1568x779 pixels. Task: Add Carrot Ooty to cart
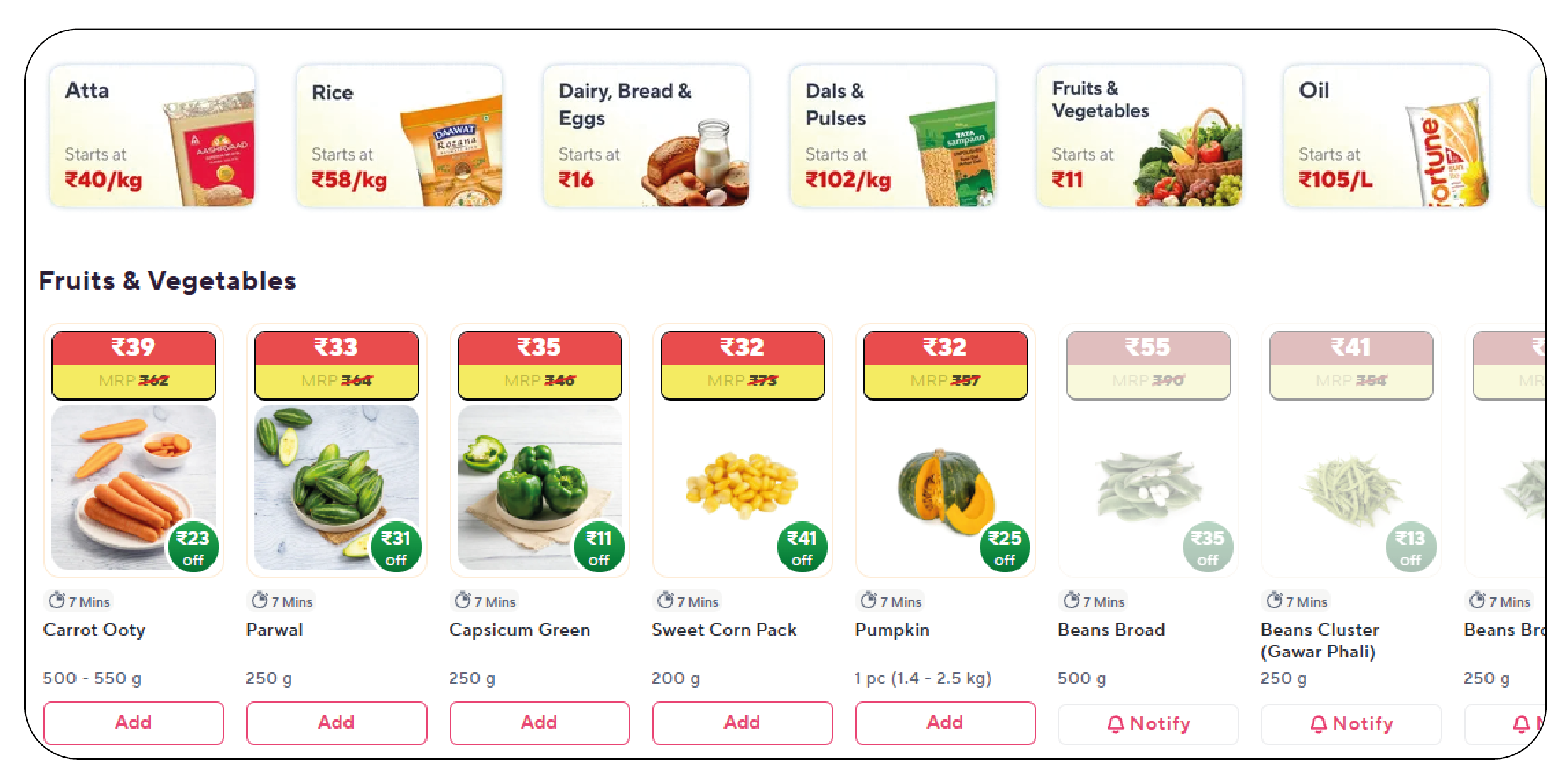(x=134, y=722)
